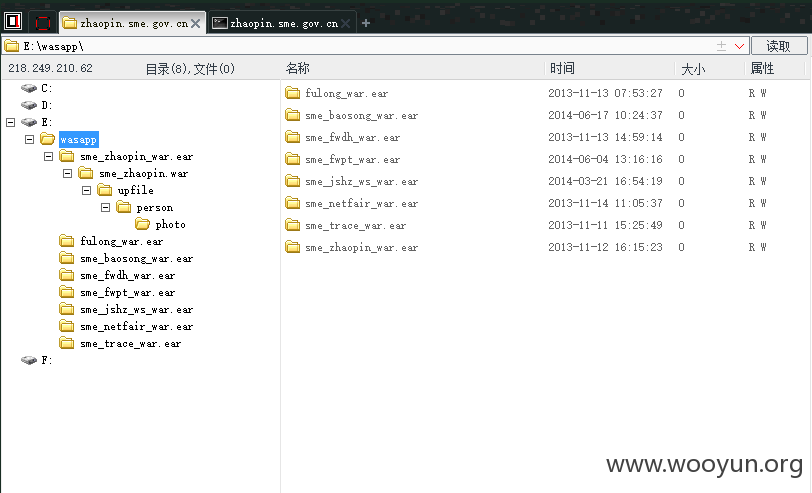Click the 目录(8),文件(0) count label
The height and width of the screenshot is (493, 812).
(x=190, y=69)
